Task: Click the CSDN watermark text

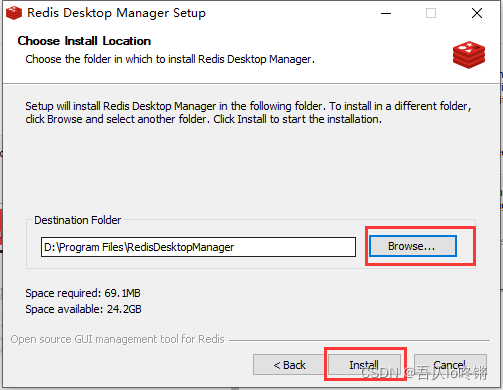Action: 424,373
